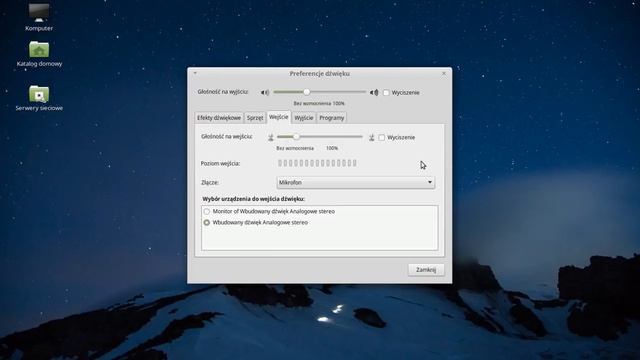640x360 pixels.
Task: Close the Preferencje dźwięku window
Action: point(444,73)
